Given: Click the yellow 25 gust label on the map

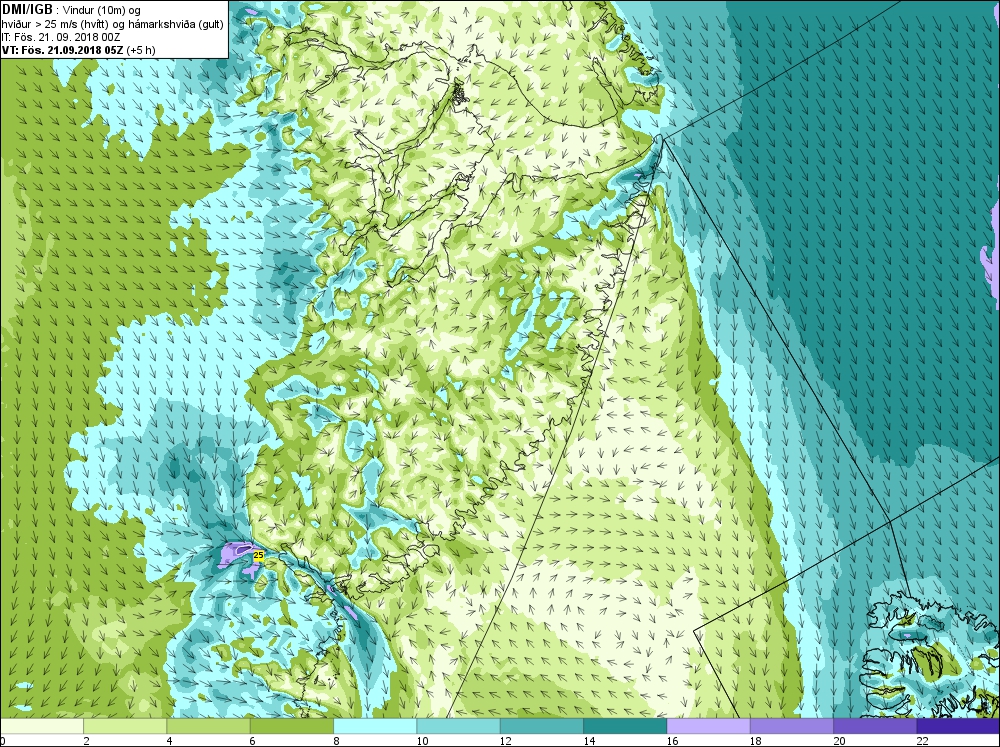Looking at the screenshot, I should point(258,555).
